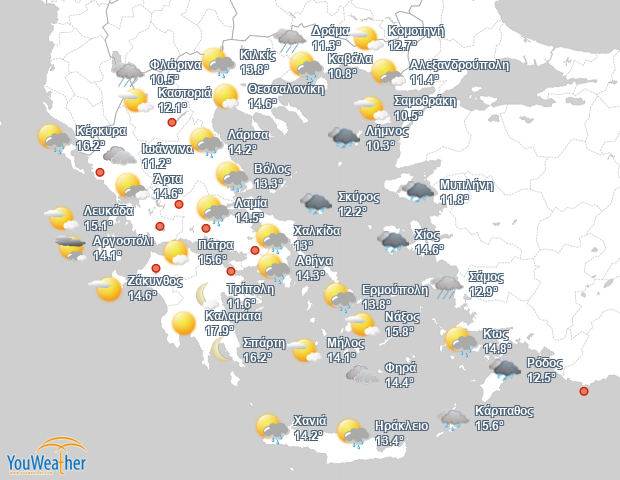Select the Αθήνα city label
620x480 pixels.
point(314,261)
